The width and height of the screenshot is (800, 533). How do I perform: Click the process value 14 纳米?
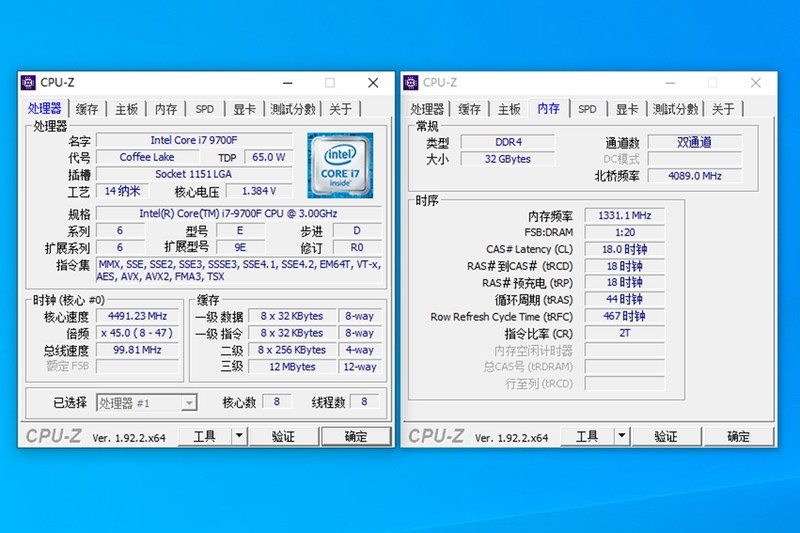point(122,191)
